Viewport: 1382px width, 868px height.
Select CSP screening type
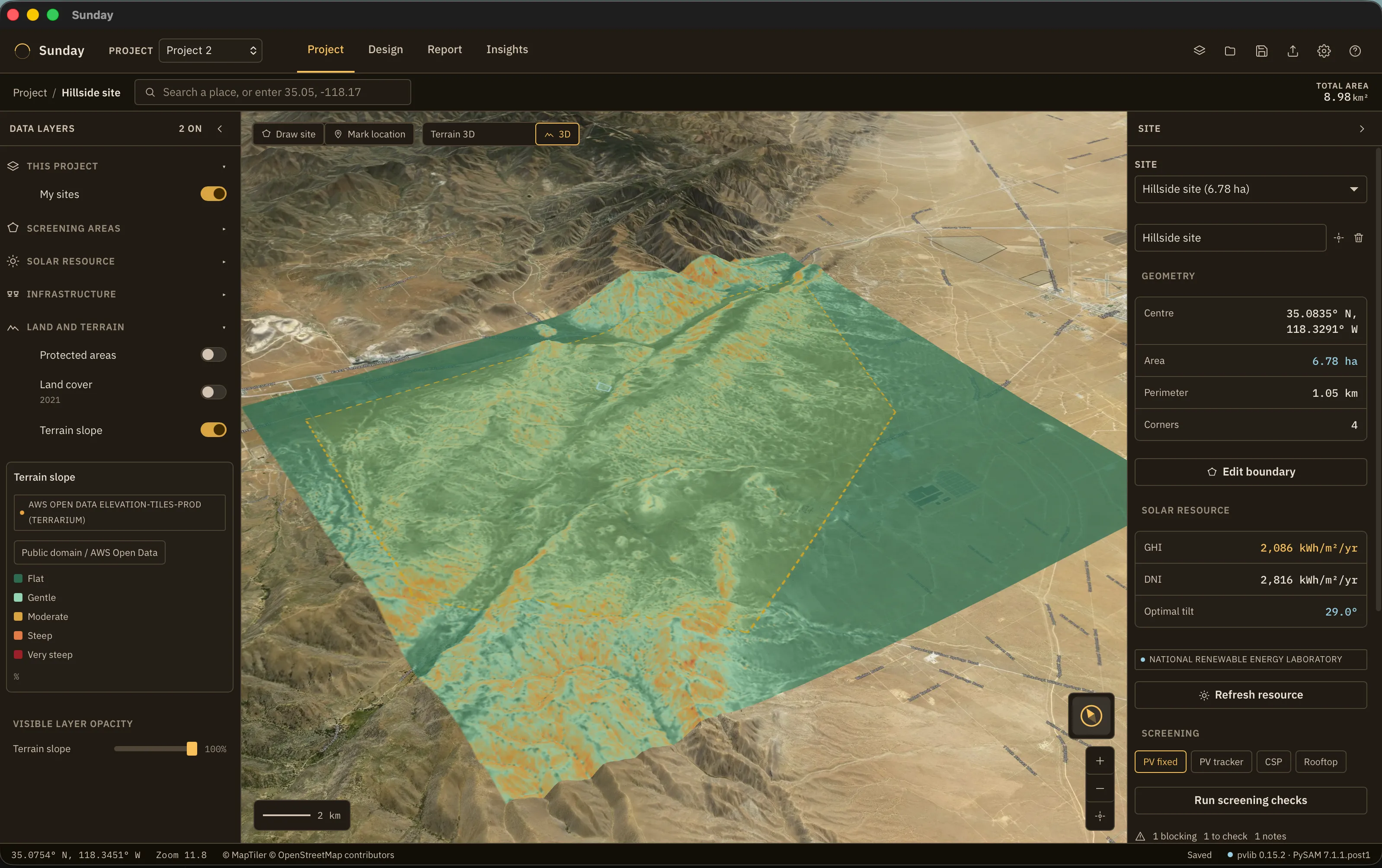[x=1273, y=762]
